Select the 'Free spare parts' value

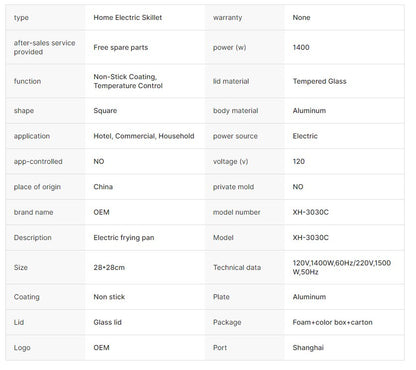[121, 48]
